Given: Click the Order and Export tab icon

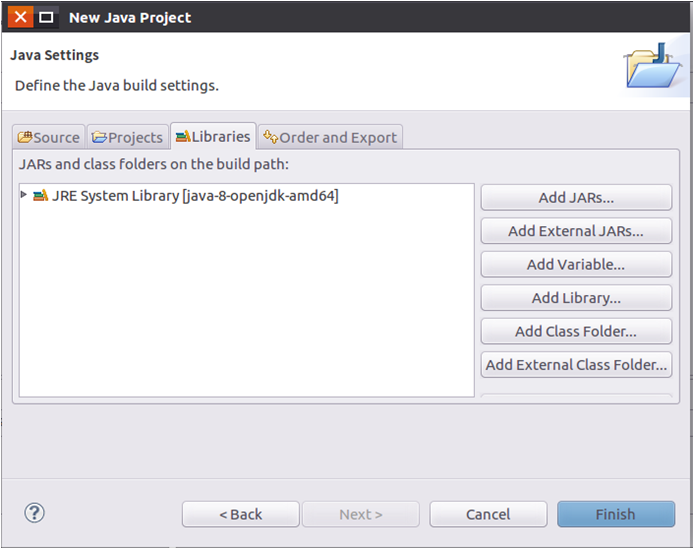Looking at the screenshot, I should (x=270, y=137).
